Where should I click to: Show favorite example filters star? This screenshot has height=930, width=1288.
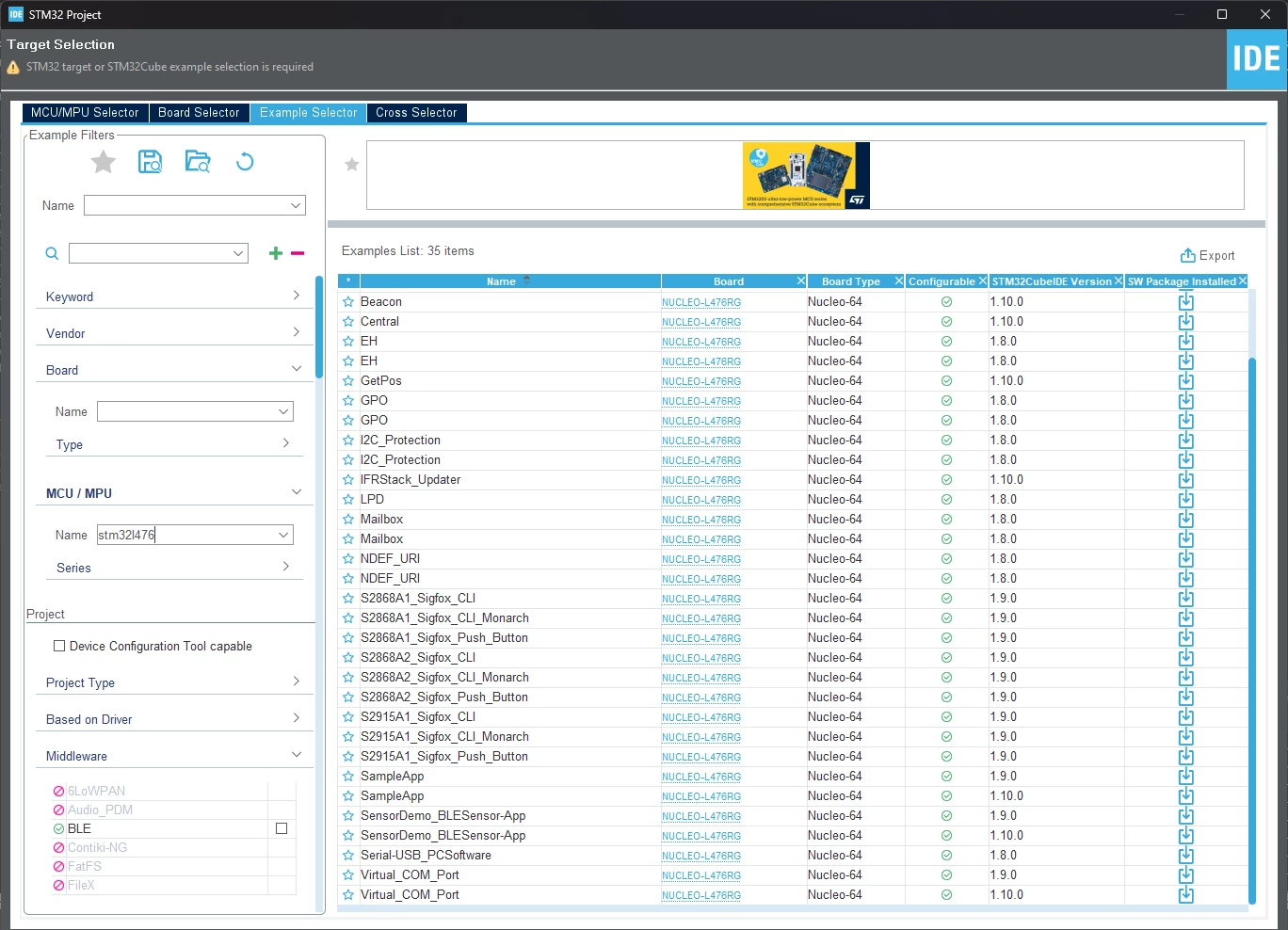click(x=104, y=162)
